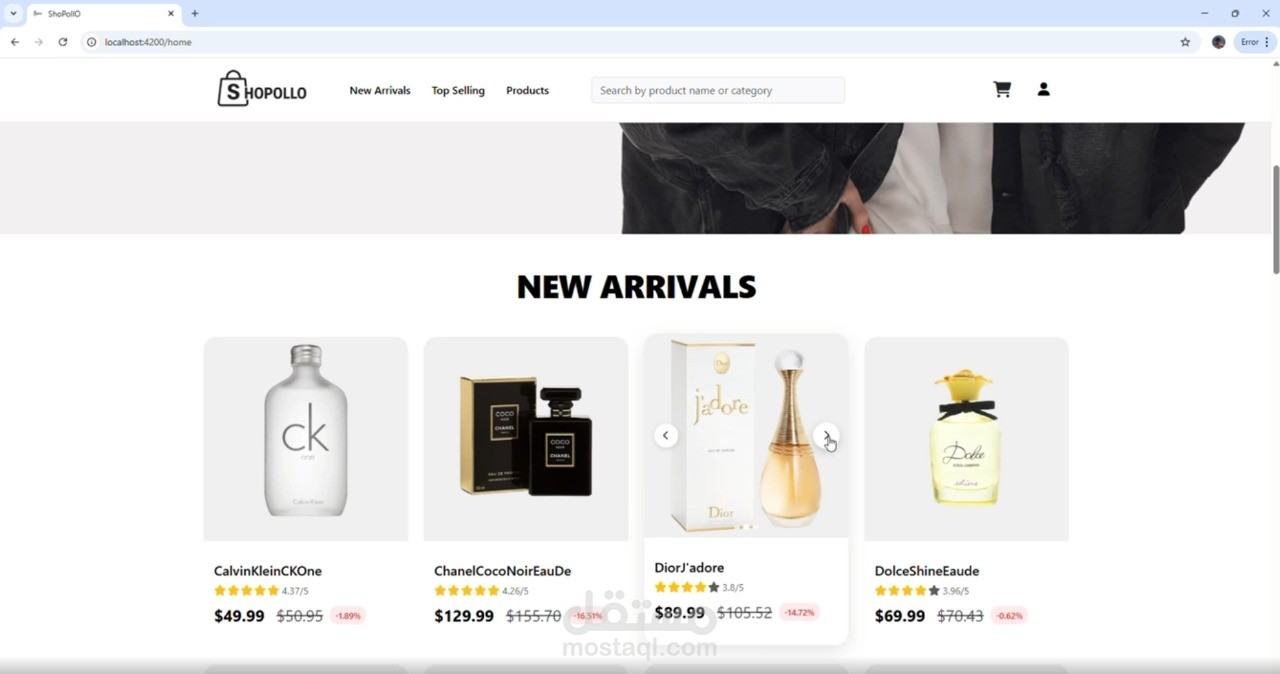Show next image on Dior J'adore card
The width and height of the screenshot is (1280, 674).
(x=826, y=435)
